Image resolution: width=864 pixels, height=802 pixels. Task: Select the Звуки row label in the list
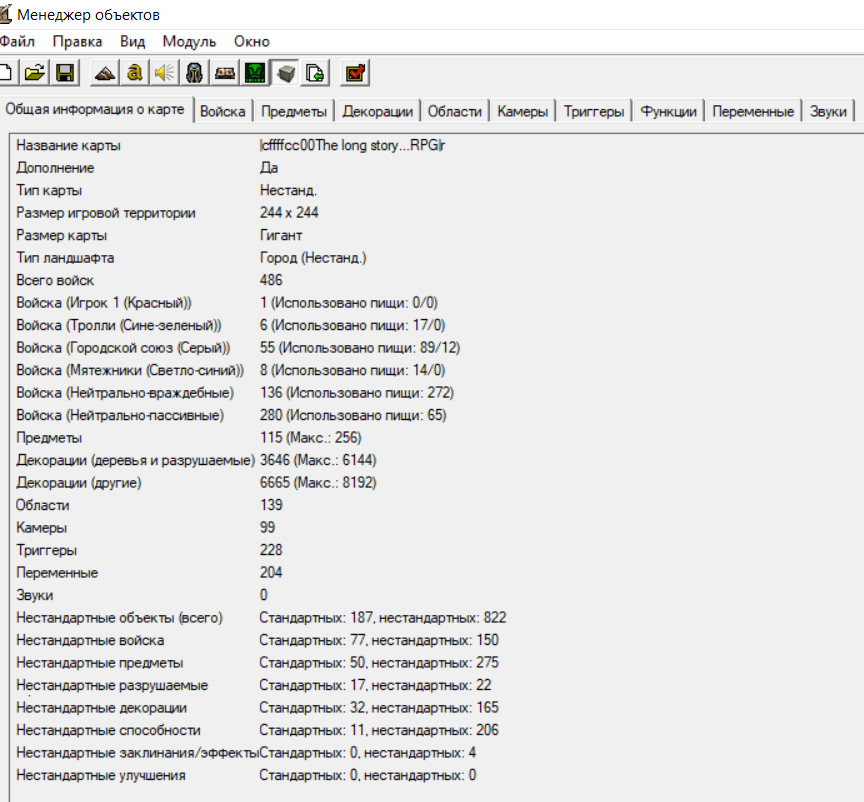click(x=35, y=595)
